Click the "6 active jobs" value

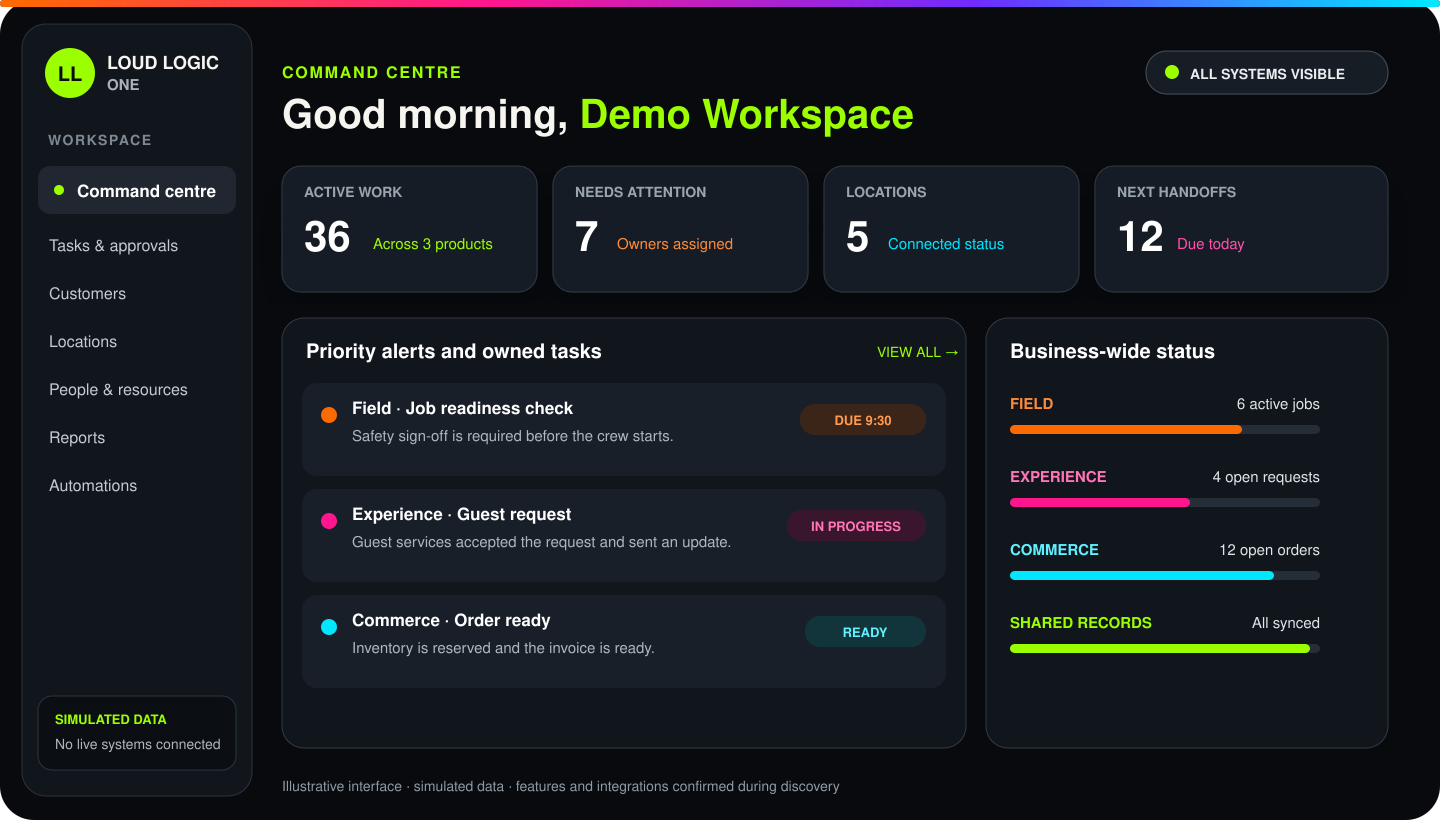[x=1278, y=404]
